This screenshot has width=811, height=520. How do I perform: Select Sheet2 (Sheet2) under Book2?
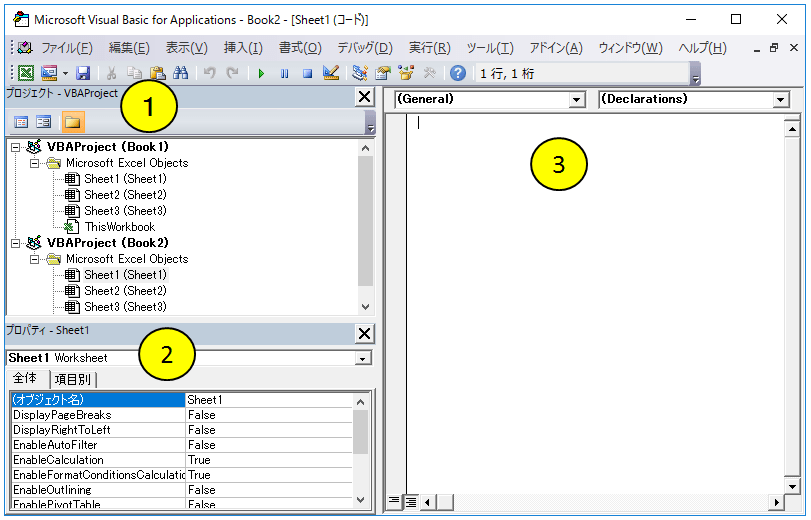point(125,291)
